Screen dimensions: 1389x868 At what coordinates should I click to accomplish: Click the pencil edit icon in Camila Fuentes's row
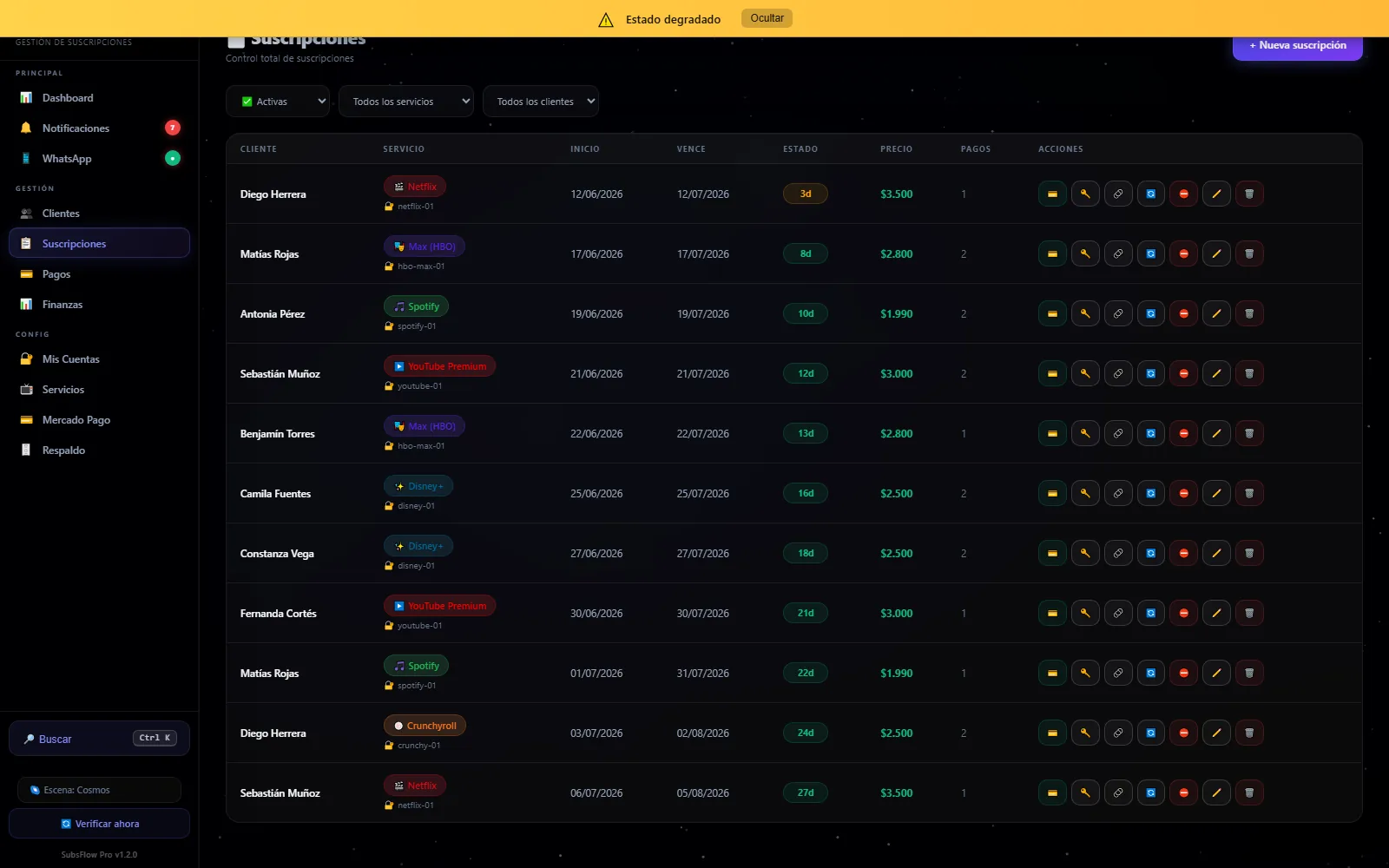(1216, 493)
